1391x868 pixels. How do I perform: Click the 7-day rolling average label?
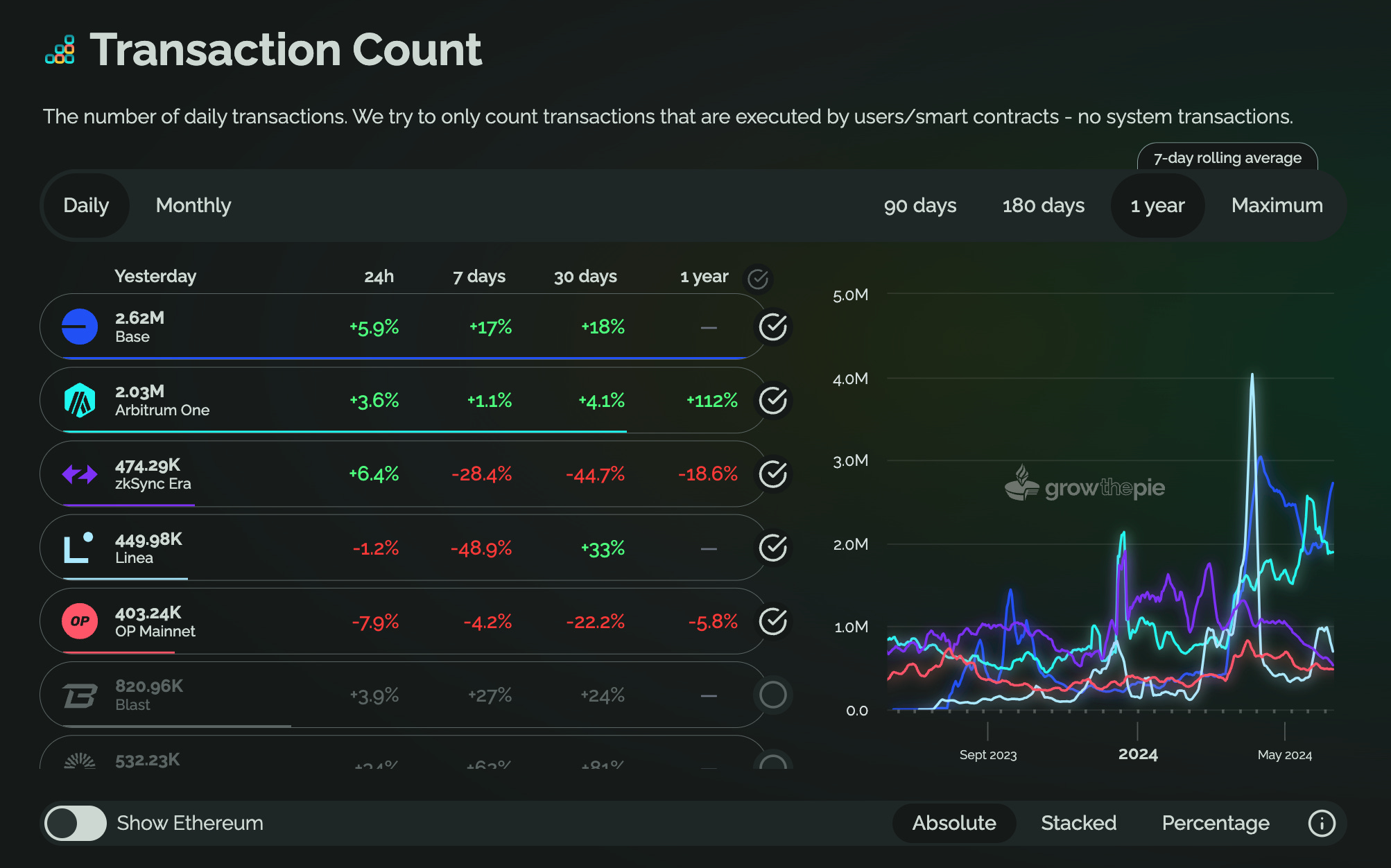(x=1227, y=157)
